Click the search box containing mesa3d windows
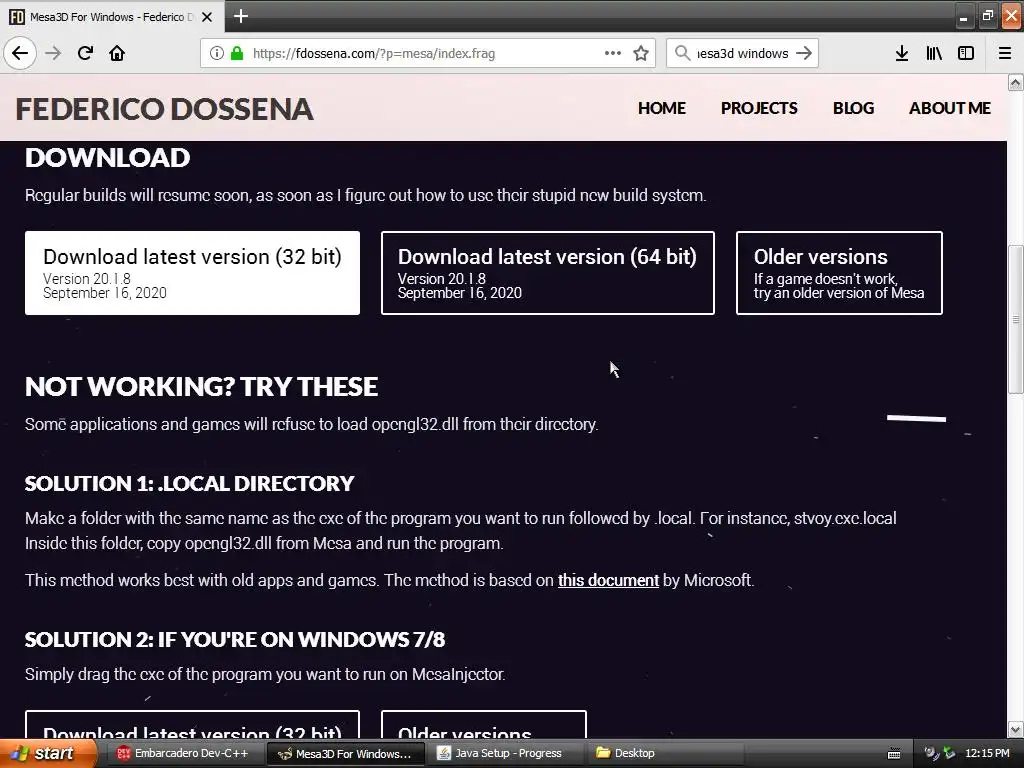The height and width of the screenshot is (768, 1024). coord(743,54)
